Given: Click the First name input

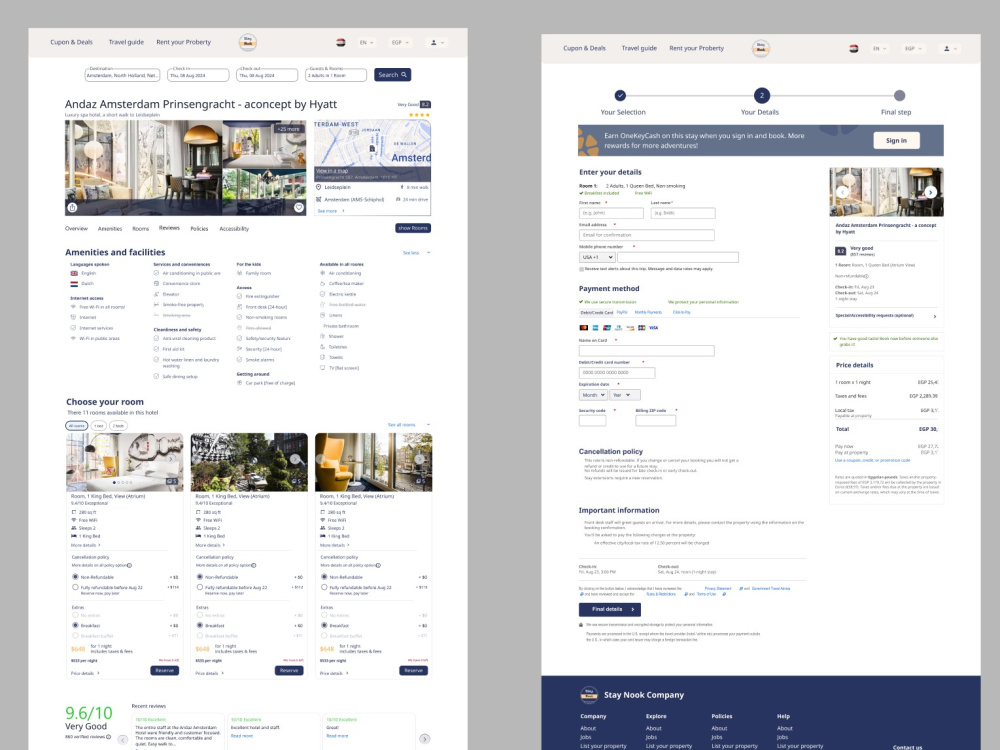Looking at the screenshot, I should (x=611, y=213).
